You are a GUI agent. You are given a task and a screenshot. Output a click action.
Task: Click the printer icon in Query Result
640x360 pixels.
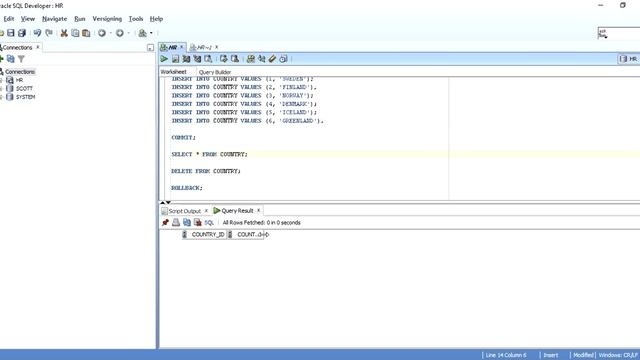point(176,222)
